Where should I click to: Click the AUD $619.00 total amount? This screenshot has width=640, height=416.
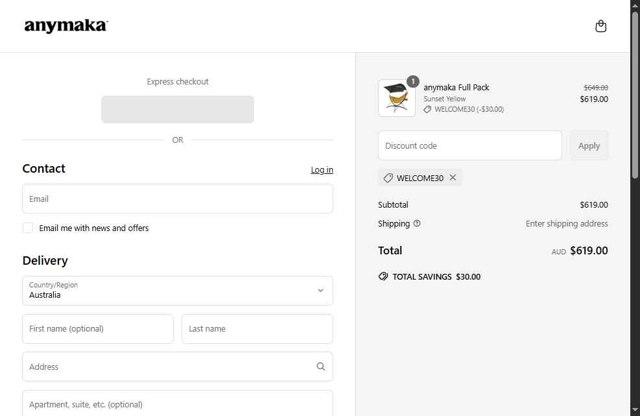[580, 251]
